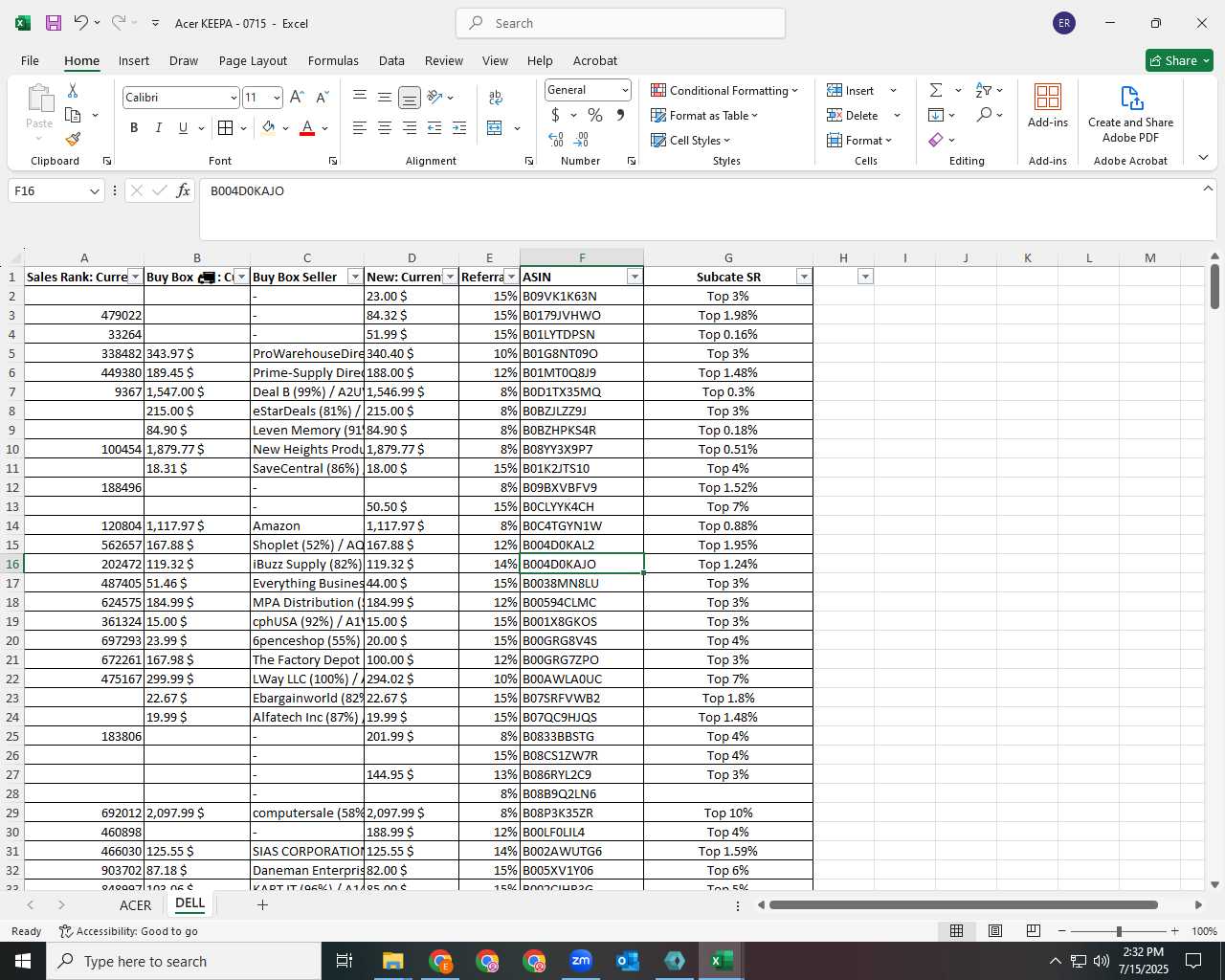
Task: Open ASIN column filter dropdown
Action: point(634,277)
